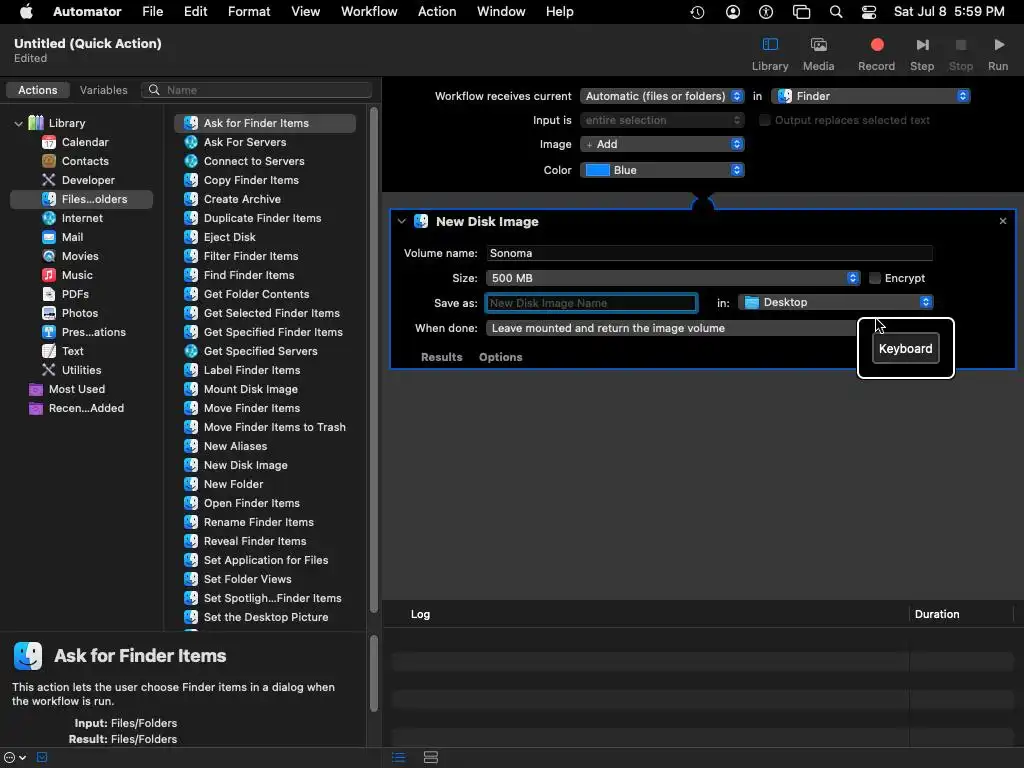Enable the Encrypt checkbox

pos(874,278)
